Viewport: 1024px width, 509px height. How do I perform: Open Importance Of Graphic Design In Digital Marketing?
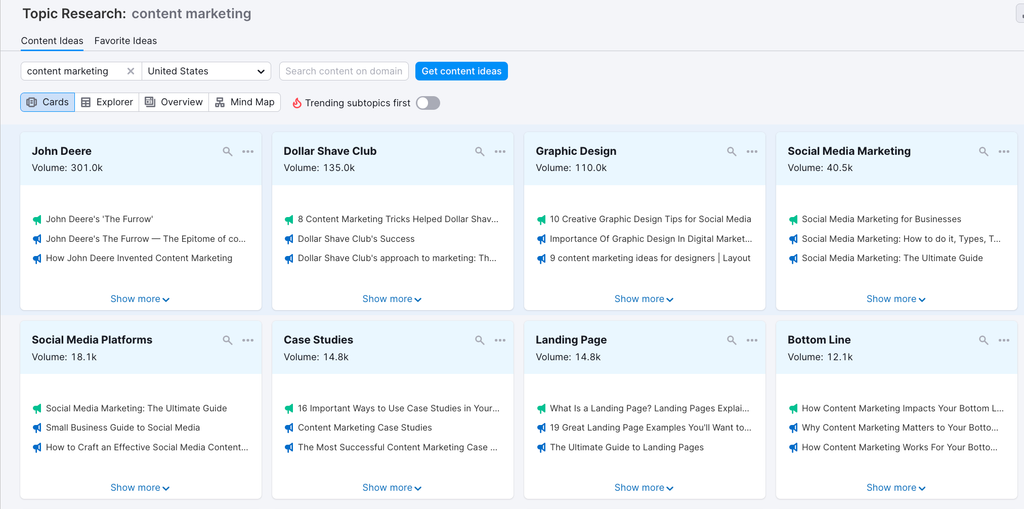[x=650, y=239]
